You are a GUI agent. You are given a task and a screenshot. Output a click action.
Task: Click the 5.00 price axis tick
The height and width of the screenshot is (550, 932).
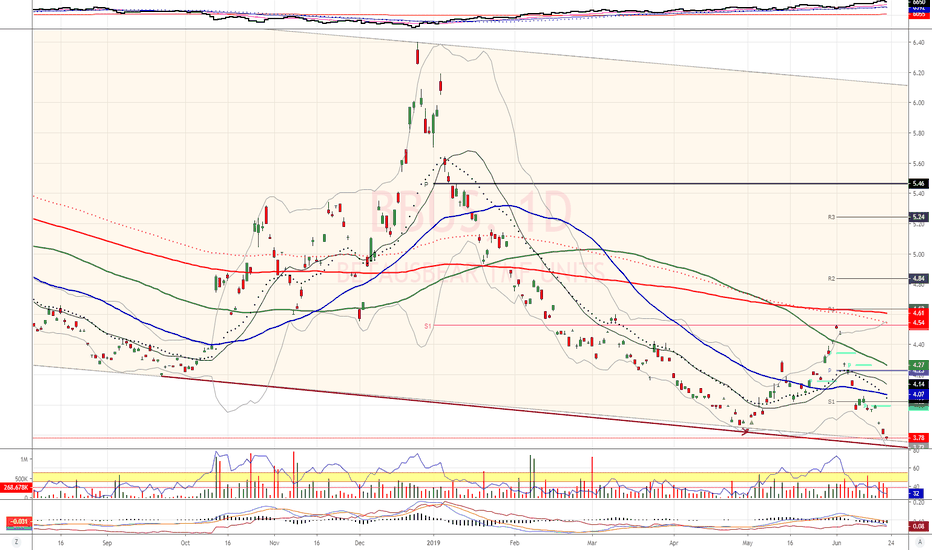[x=918, y=254]
